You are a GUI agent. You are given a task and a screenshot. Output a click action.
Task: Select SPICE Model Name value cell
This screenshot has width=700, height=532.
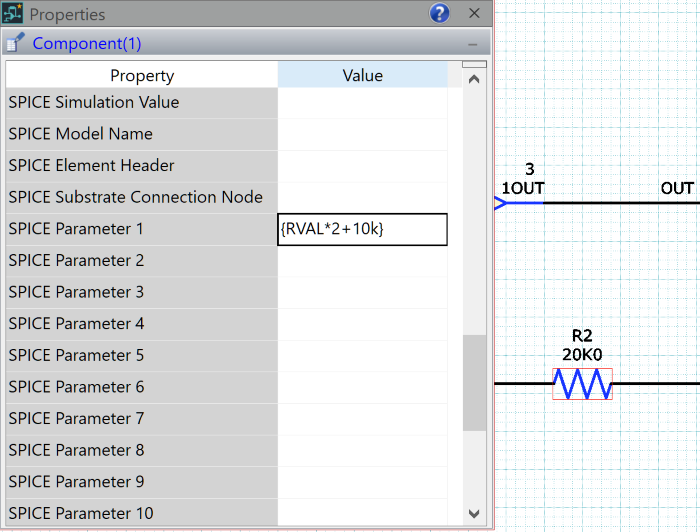362,134
